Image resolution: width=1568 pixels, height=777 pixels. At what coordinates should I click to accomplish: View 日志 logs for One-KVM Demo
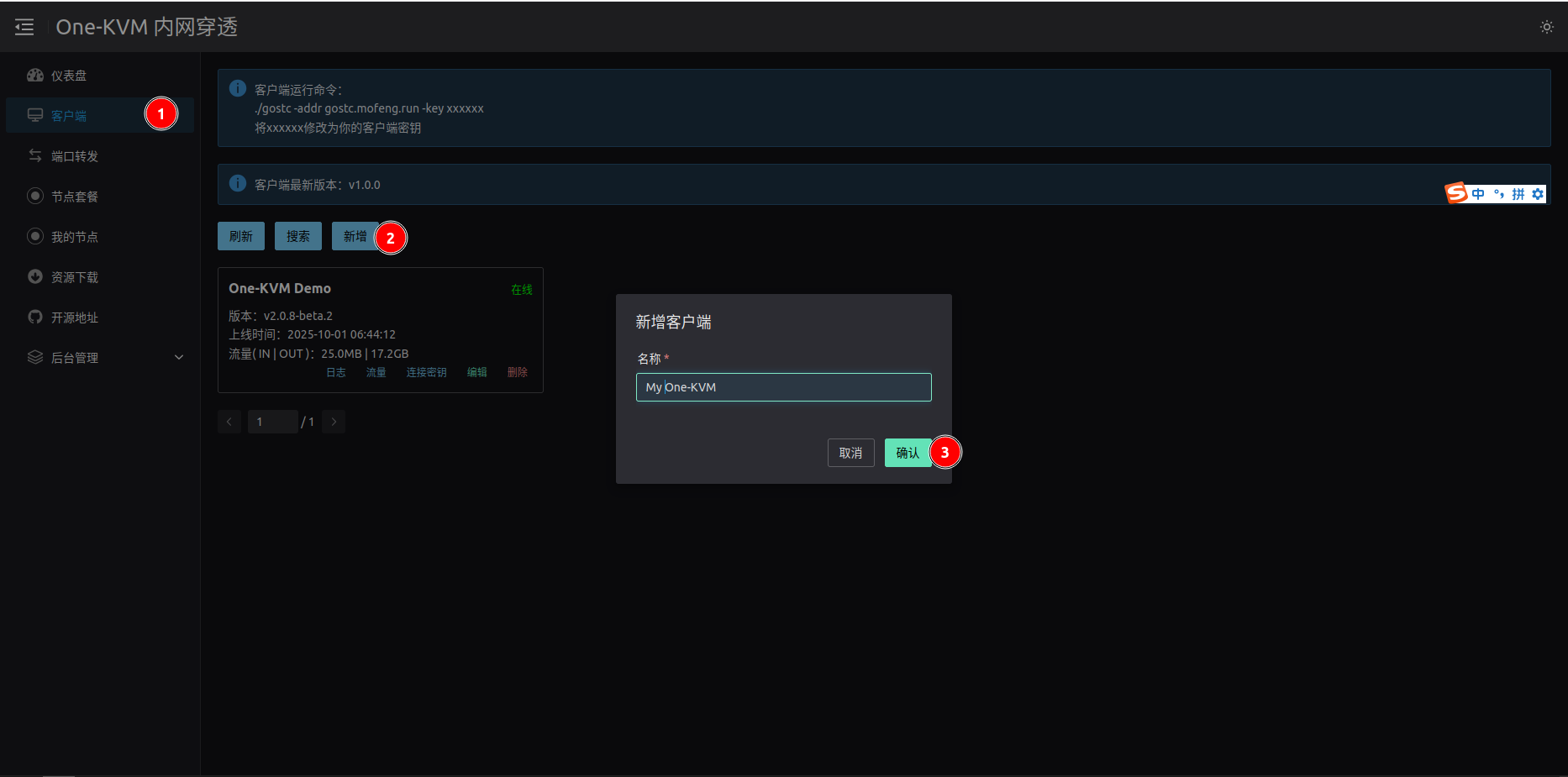click(336, 372)
